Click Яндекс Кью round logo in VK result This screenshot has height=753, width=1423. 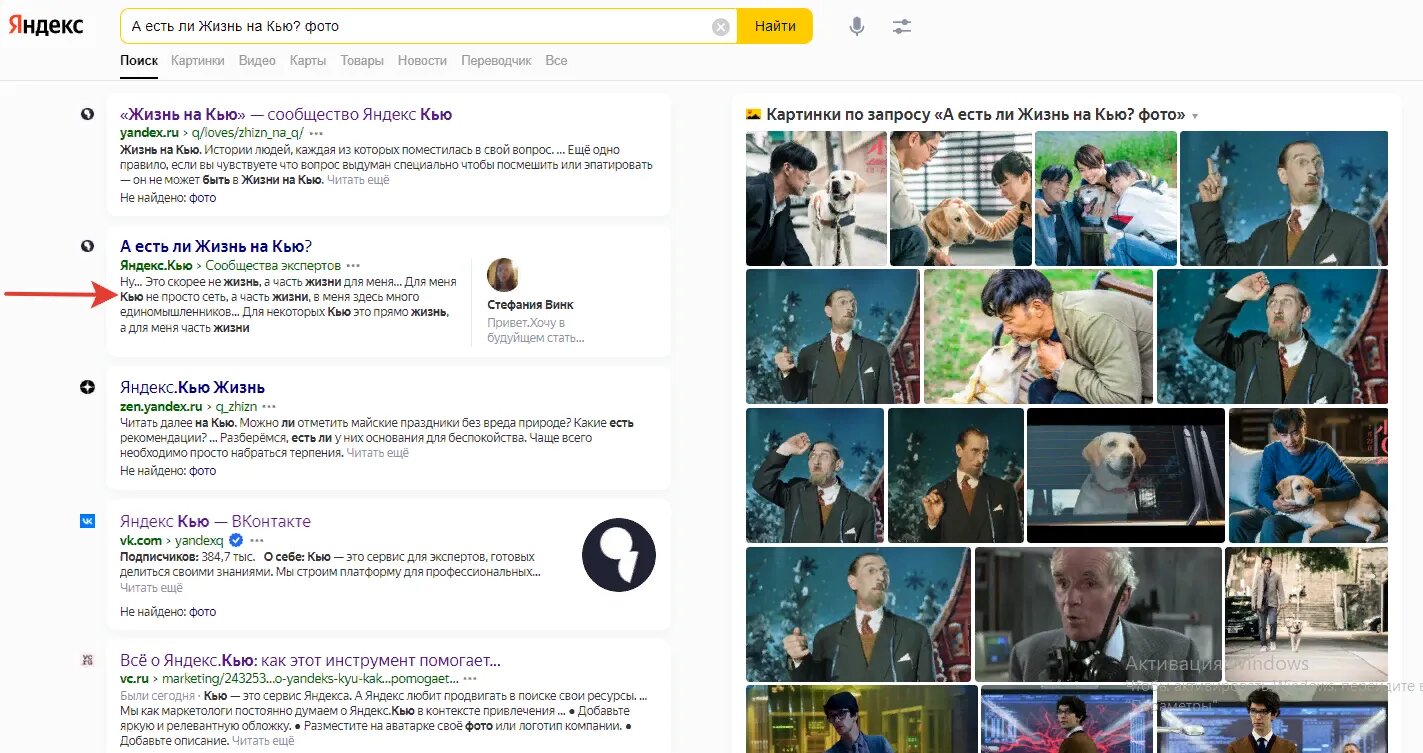tap(618, 555)
